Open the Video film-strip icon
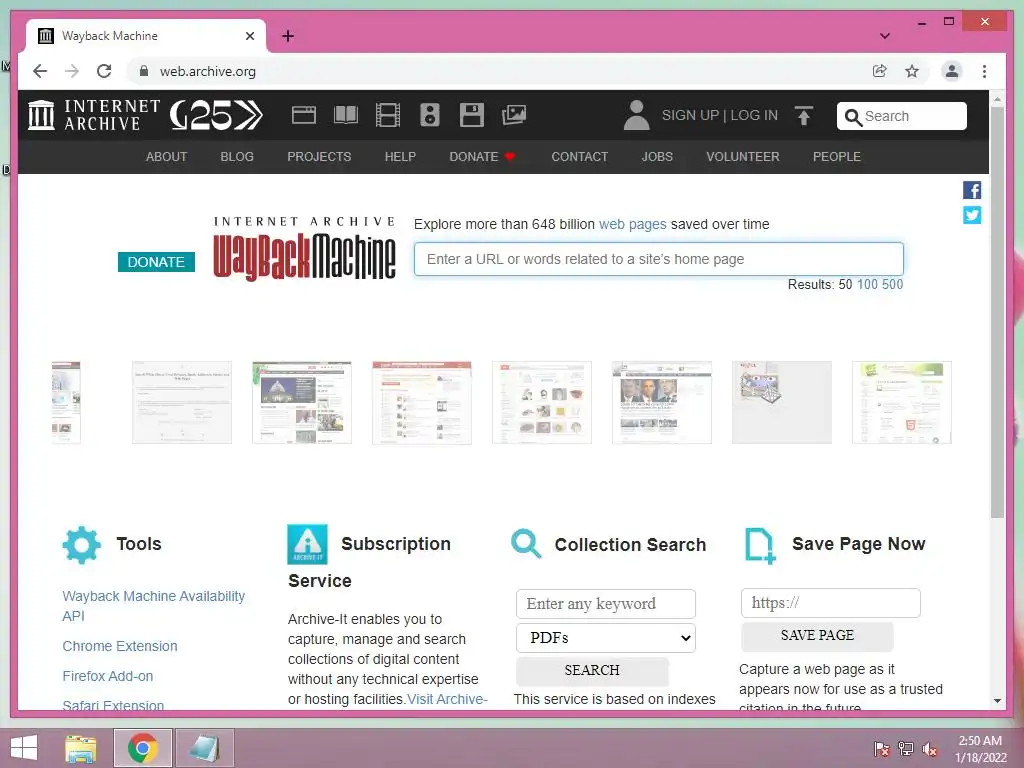 (x=388, y=115)
